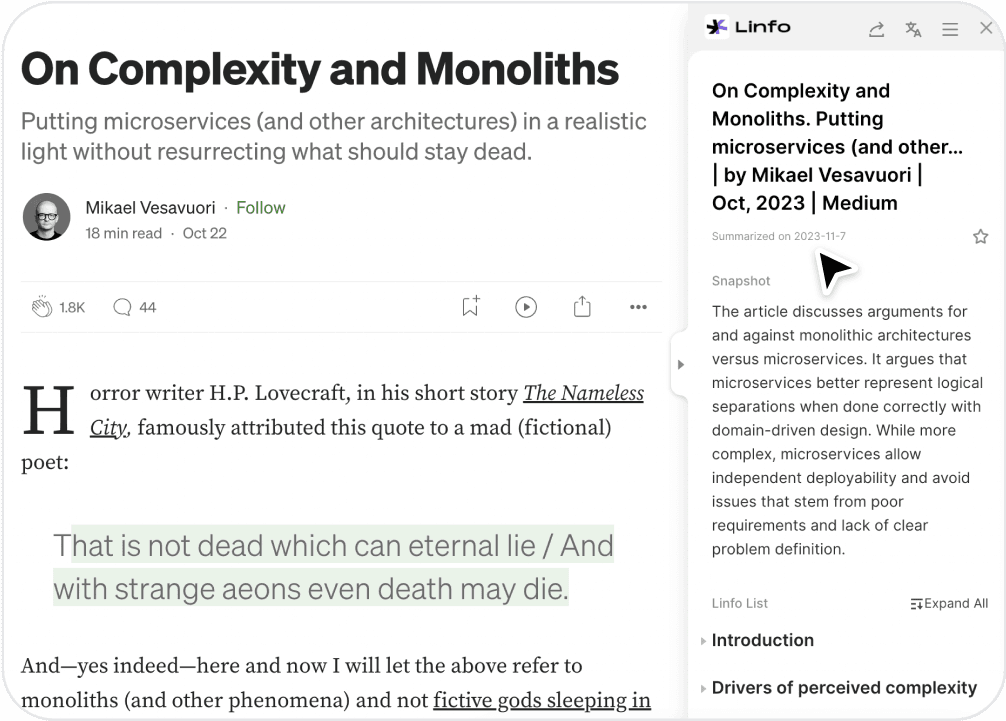Viewport: 1006px width, 721px height.
Task: Open the Linfo hamburger menu
Action: click(950, 29)
